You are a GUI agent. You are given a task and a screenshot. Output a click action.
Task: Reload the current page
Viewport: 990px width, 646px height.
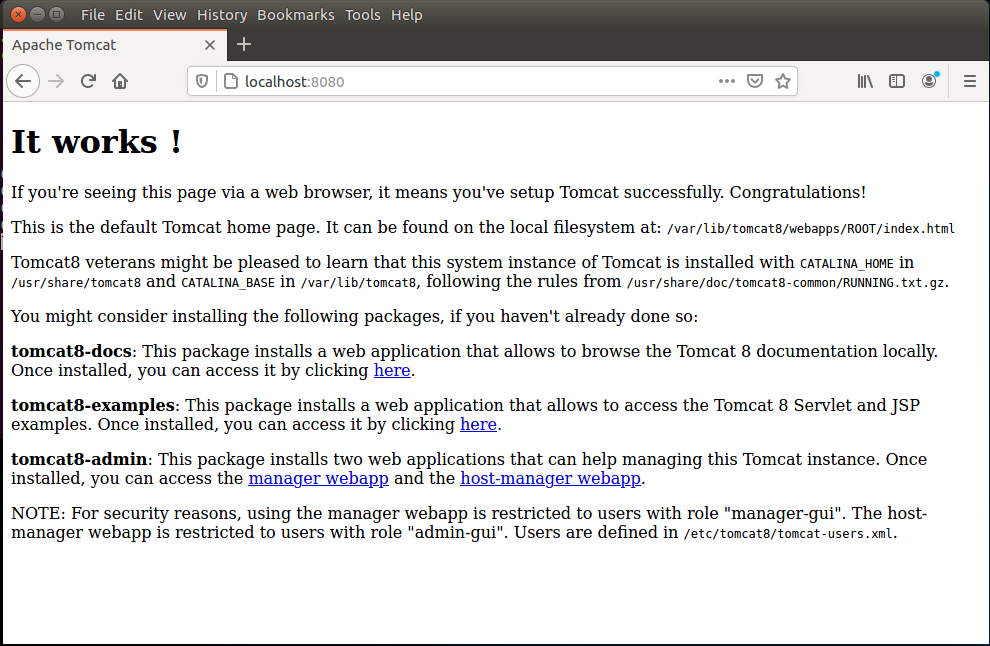pyautogui.click(x=88, y=81)
